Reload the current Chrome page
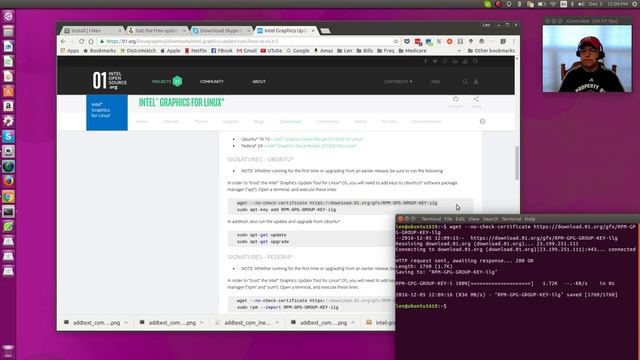Viewport: 640px width, 360px height. (x=82, y=41)
